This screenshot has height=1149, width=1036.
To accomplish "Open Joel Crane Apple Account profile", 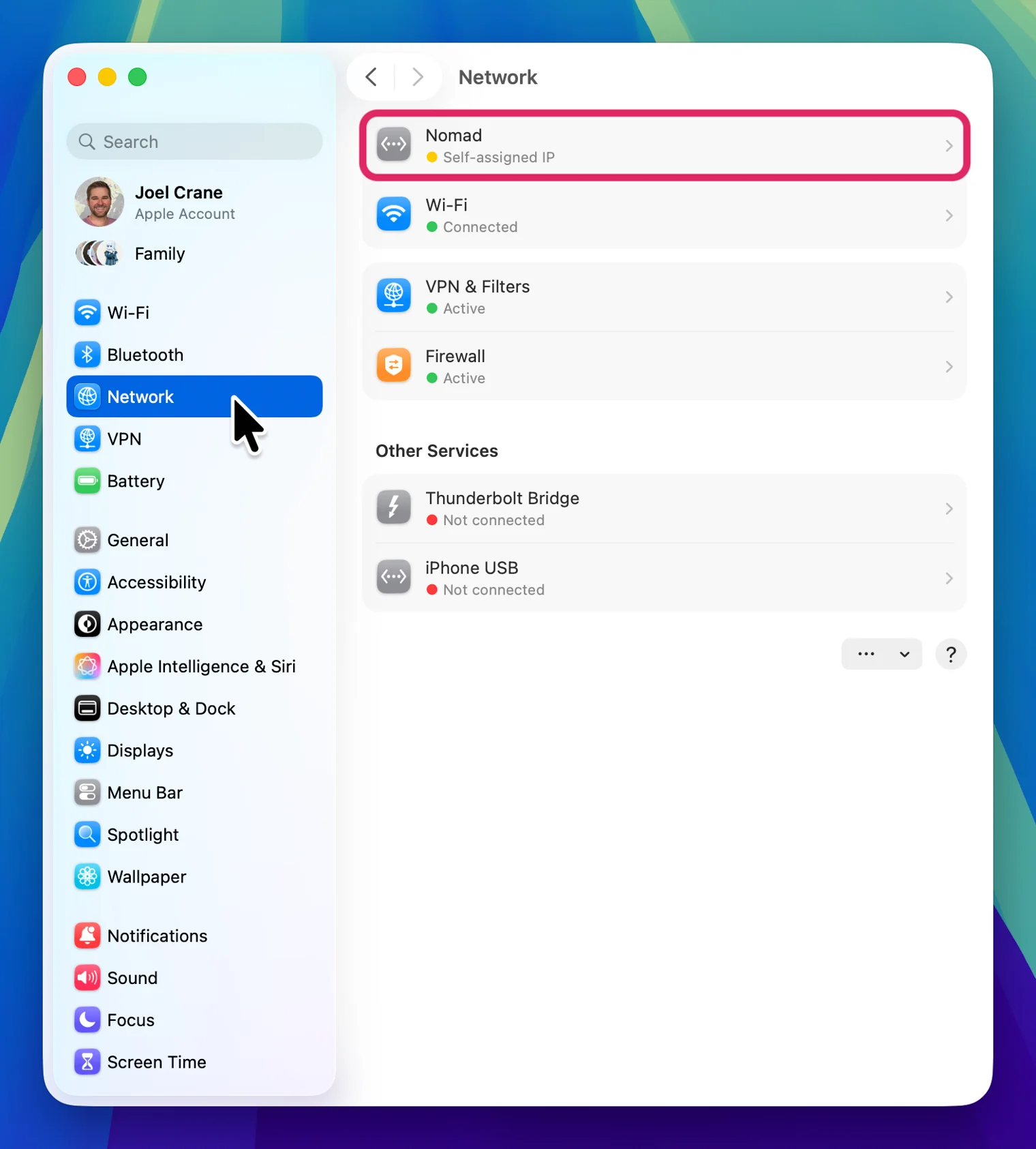I will pos(179,203).
